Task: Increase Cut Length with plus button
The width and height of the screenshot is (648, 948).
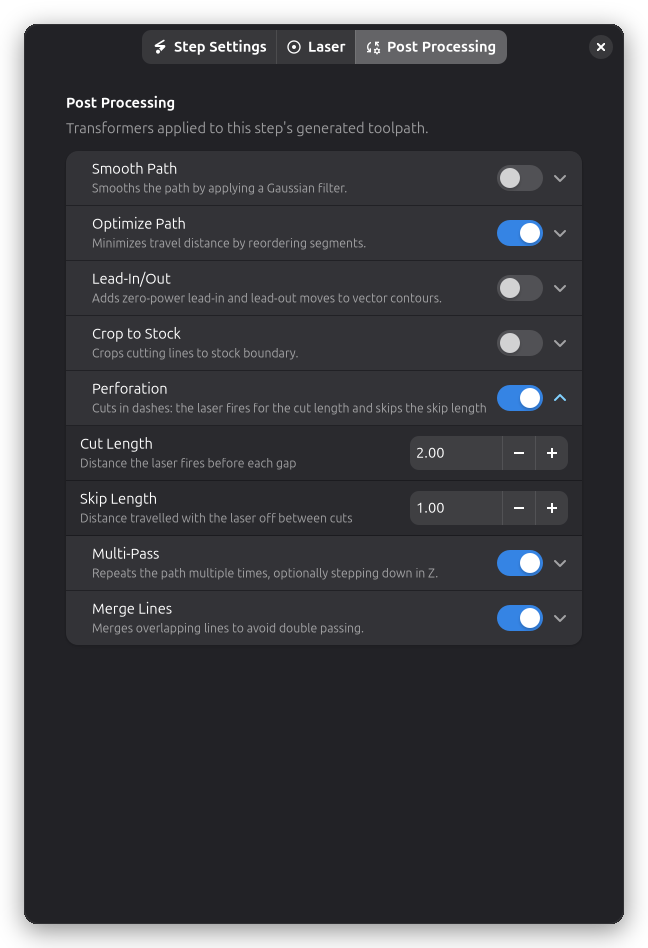Action: [552, 453]
